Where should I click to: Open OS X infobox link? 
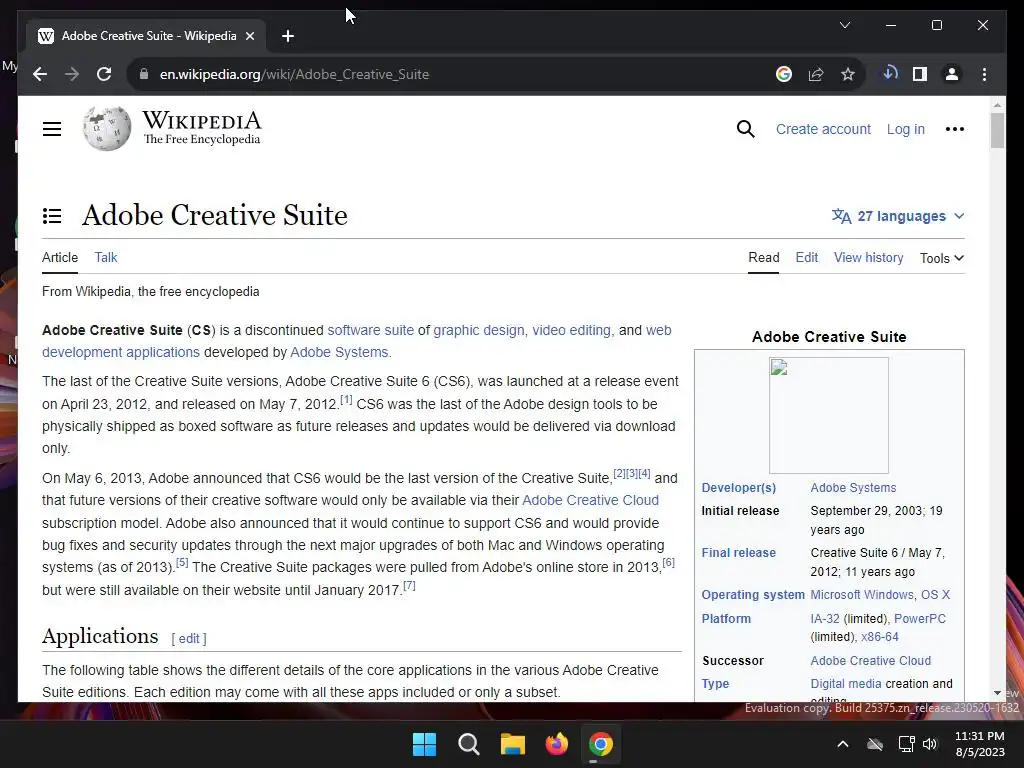[x=935, y=595]
